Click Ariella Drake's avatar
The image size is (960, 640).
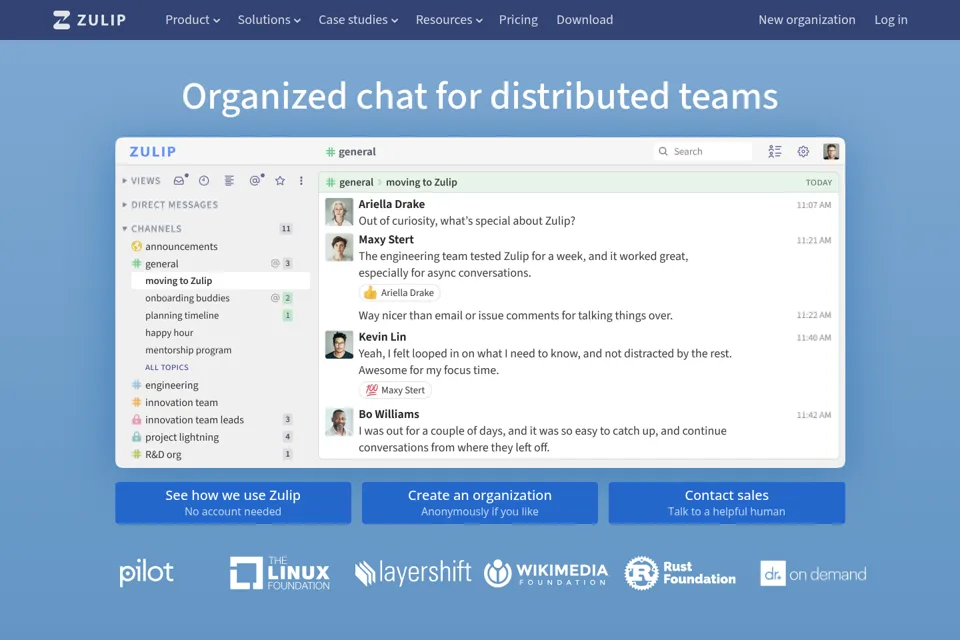coord(339,212)
